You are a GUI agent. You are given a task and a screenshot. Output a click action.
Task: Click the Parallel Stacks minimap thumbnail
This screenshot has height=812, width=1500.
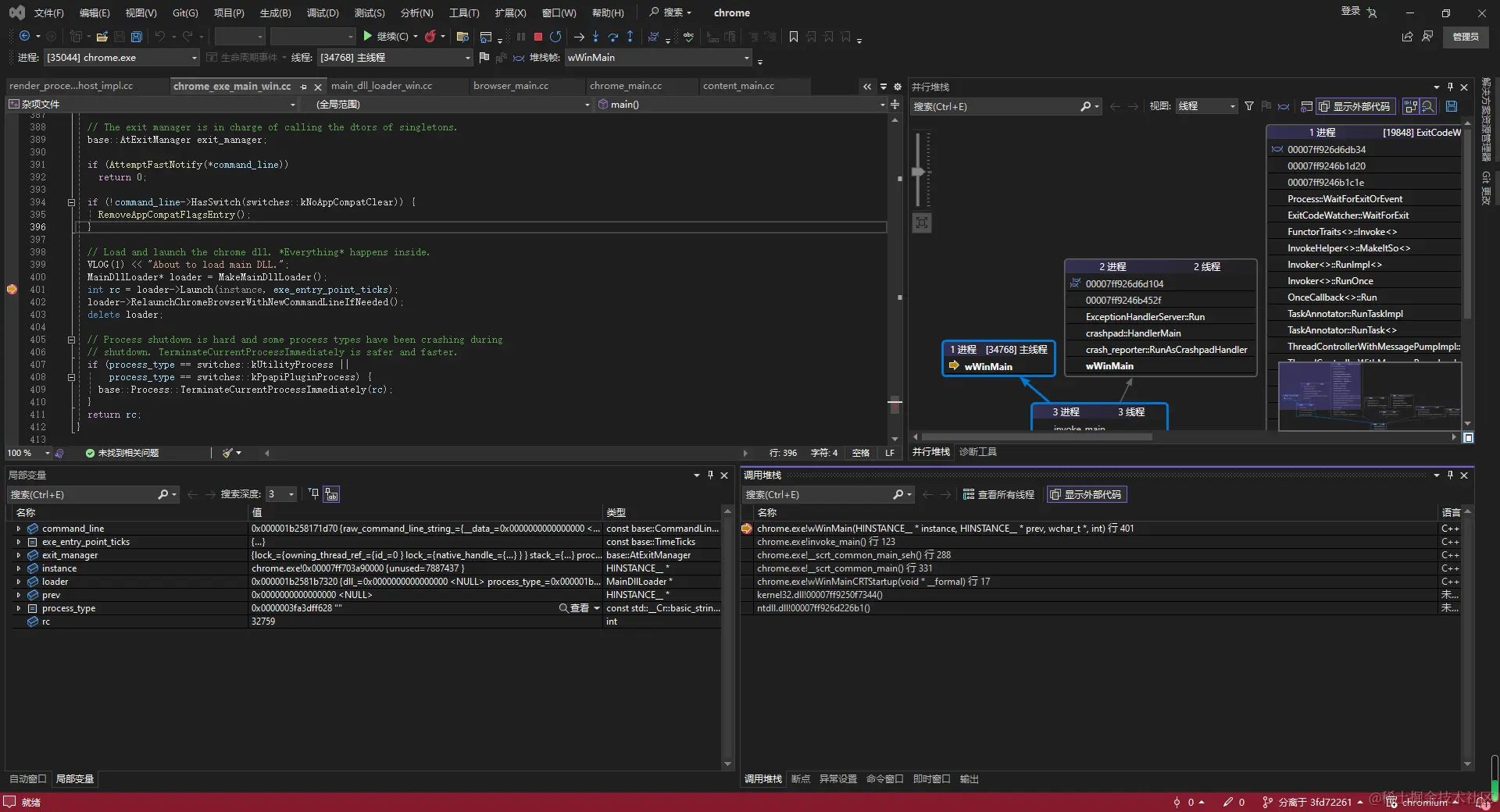[x=1370, y=396]
